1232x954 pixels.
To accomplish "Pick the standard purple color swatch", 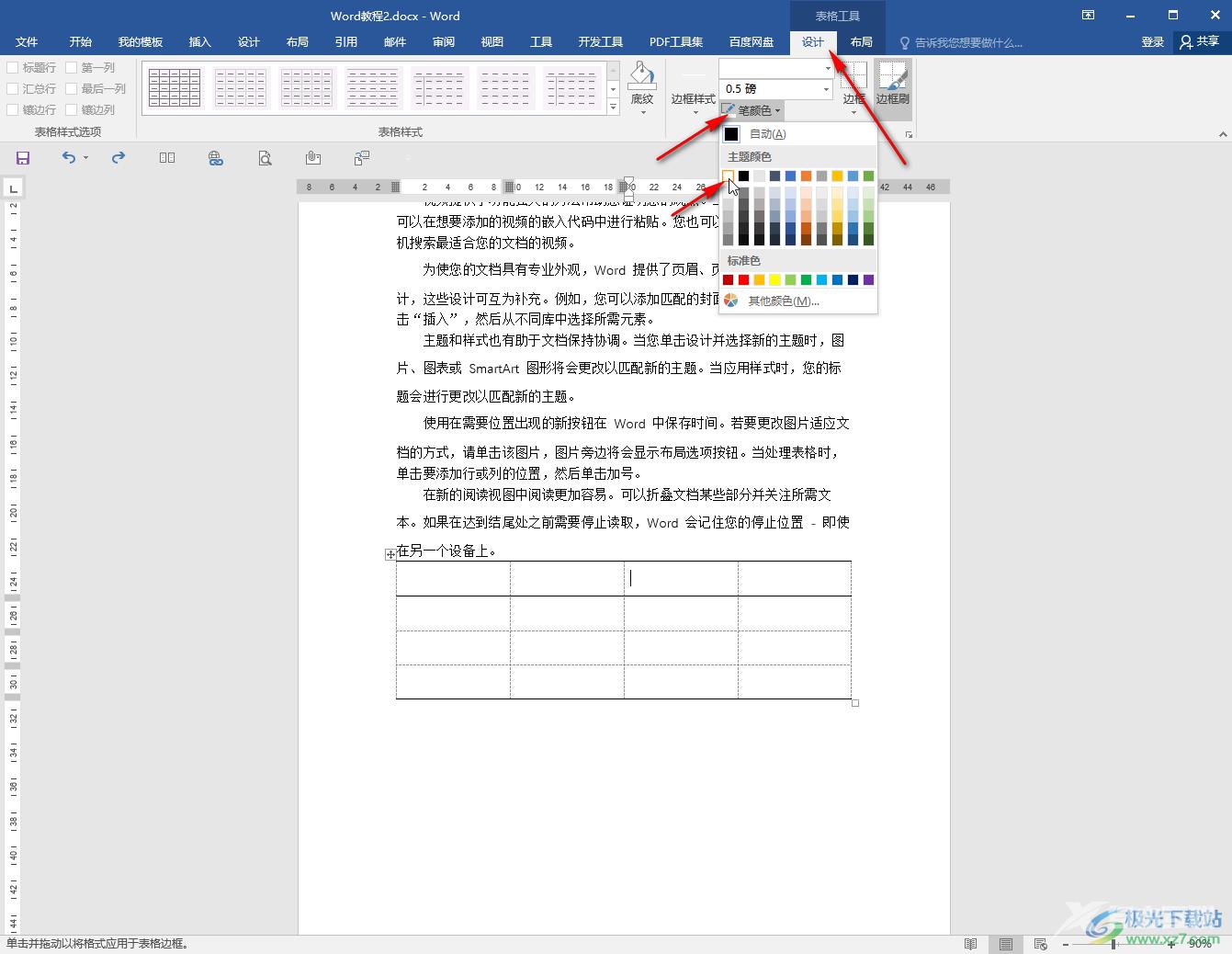I will point(869,280).
